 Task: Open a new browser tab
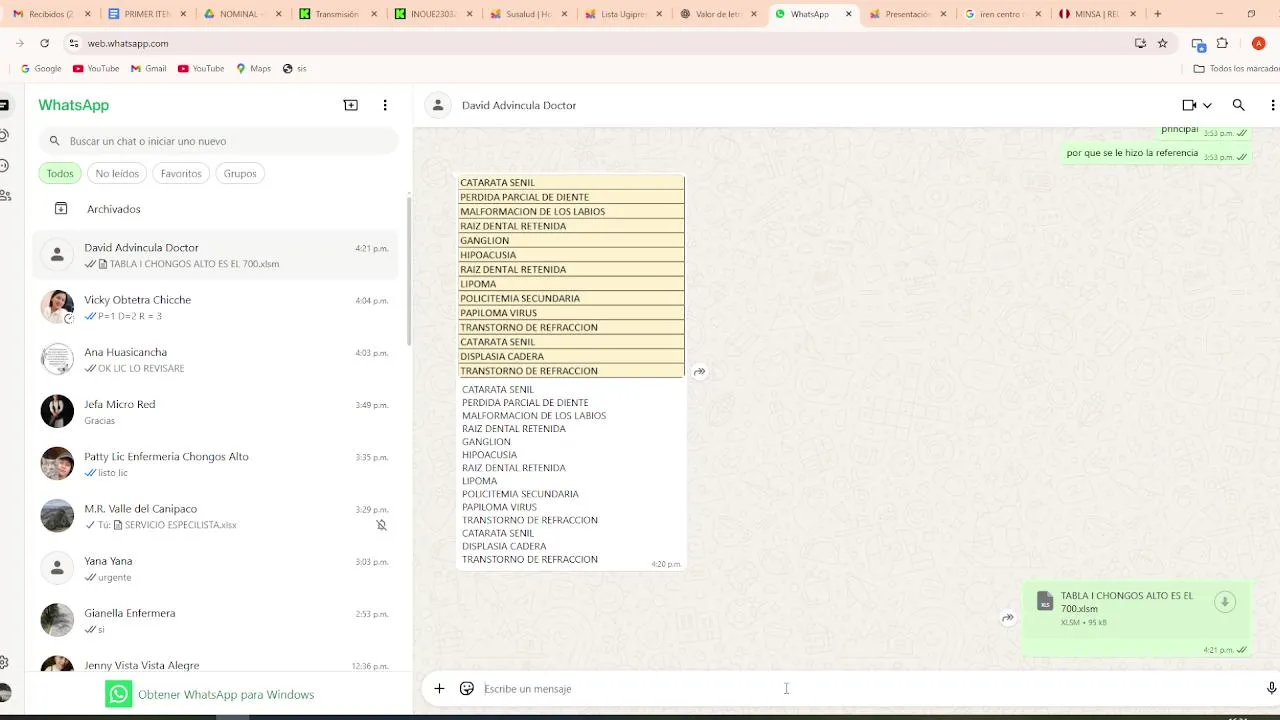(1158, 14)
